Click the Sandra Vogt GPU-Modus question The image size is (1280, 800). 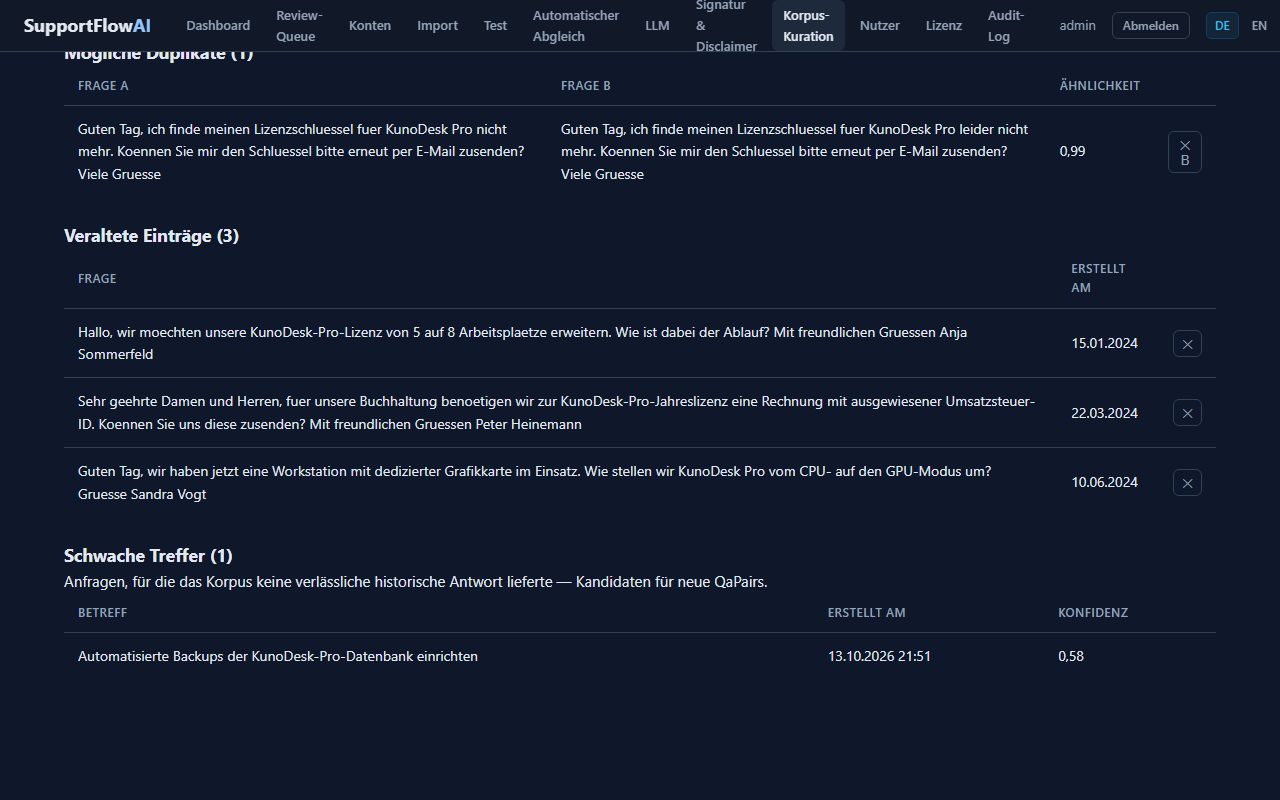535,483
